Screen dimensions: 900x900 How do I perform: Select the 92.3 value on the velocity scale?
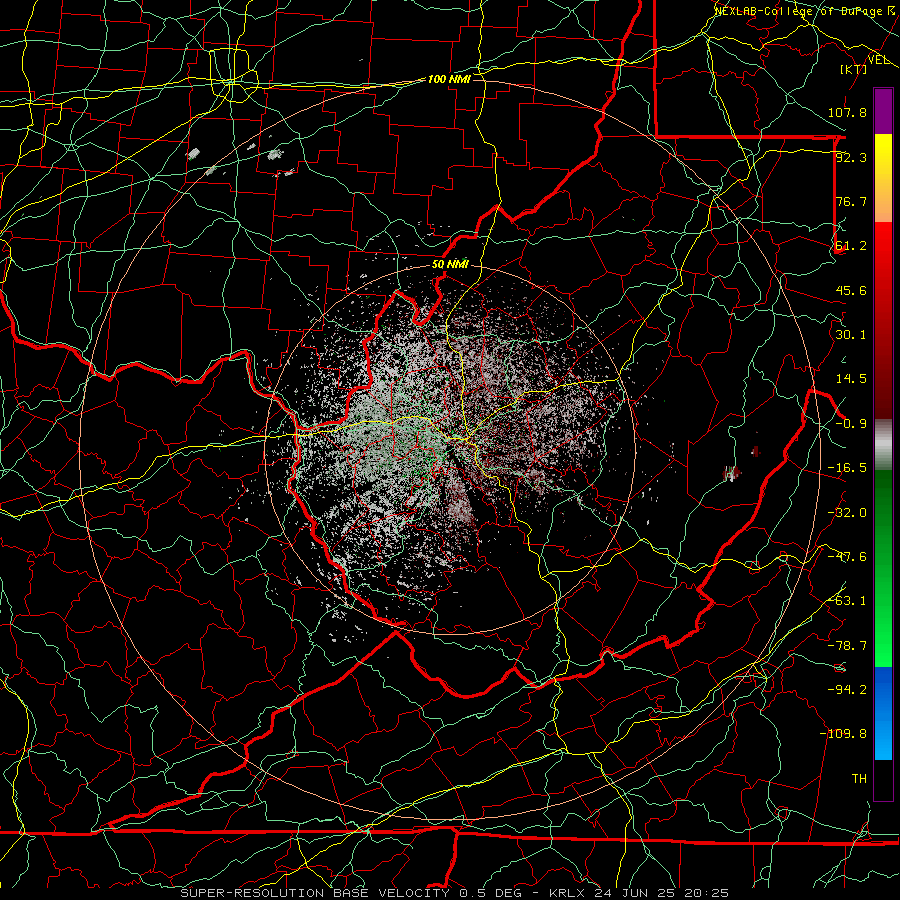[x=851, y=157]
